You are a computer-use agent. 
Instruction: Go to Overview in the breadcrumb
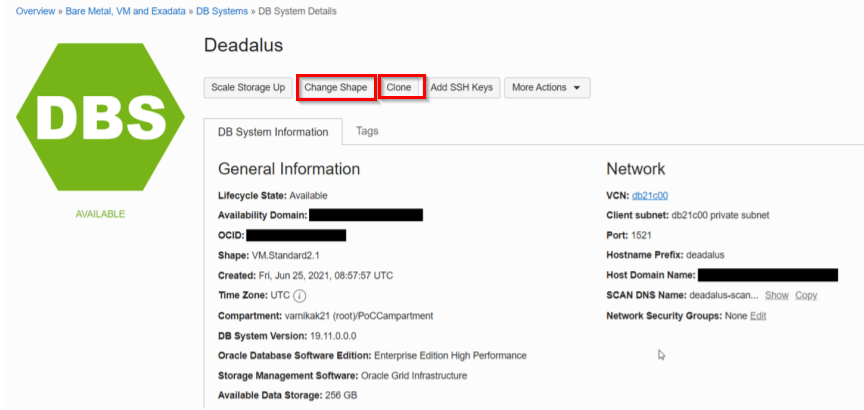click(36, 11)
